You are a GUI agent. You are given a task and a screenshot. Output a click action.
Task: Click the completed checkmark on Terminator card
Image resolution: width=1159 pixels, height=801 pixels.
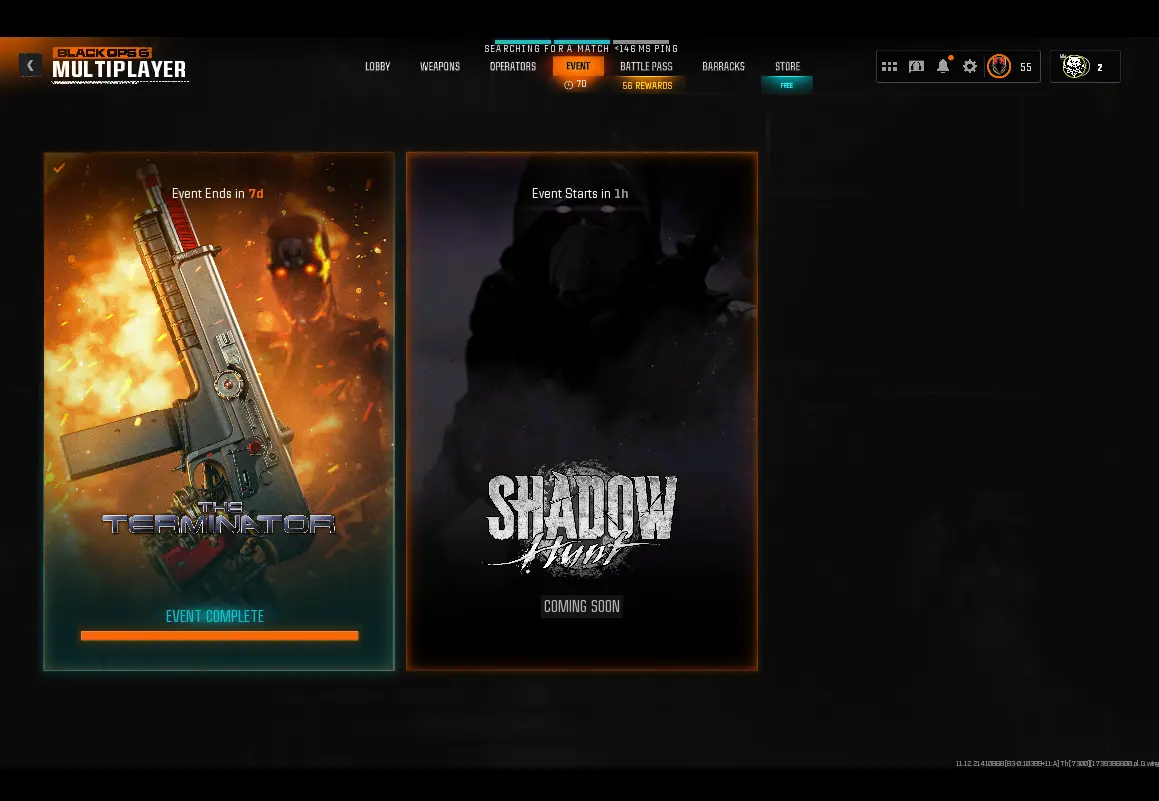(x=59, y=168)
